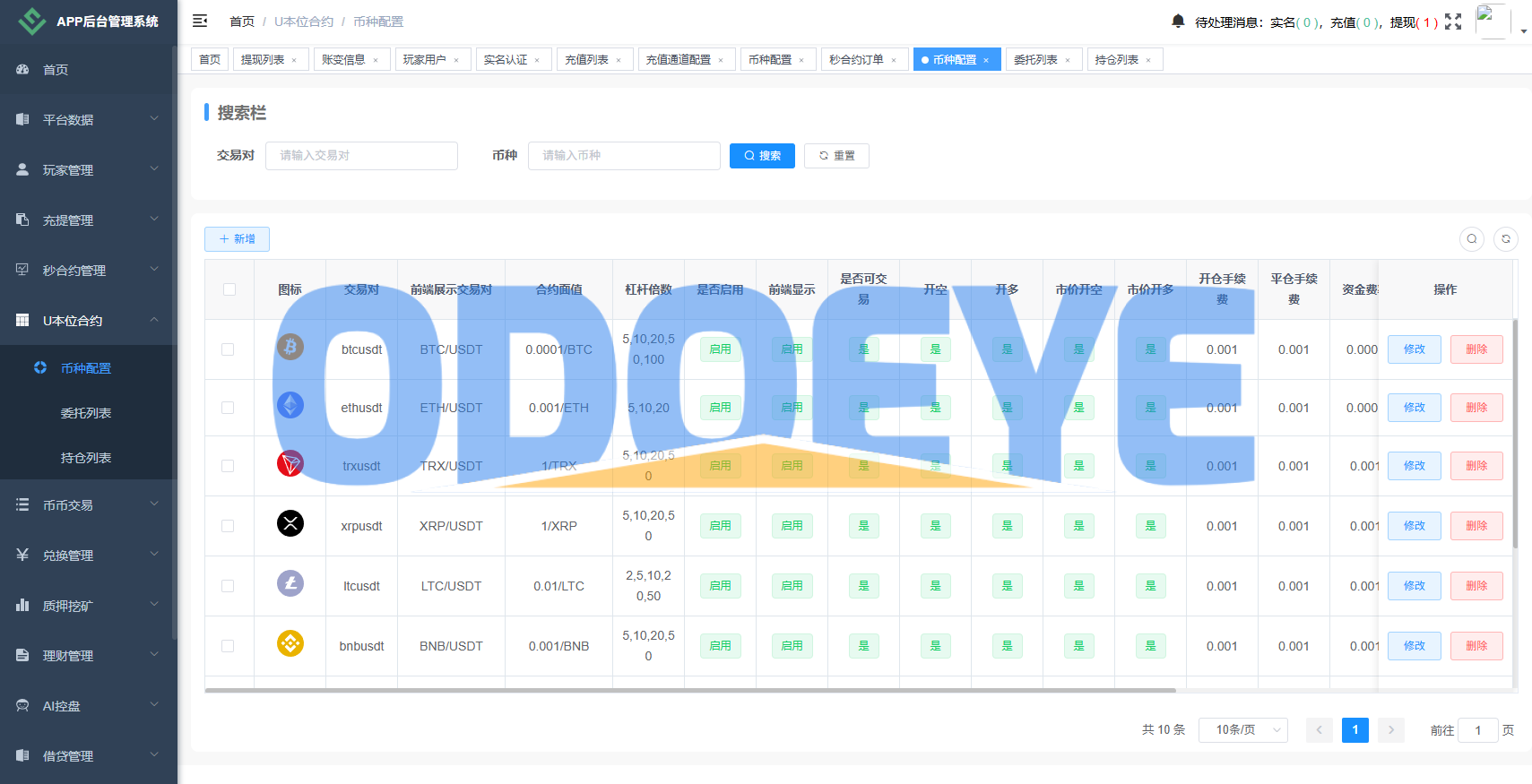Close the 玩家用户 tab

tap(456, 60)
